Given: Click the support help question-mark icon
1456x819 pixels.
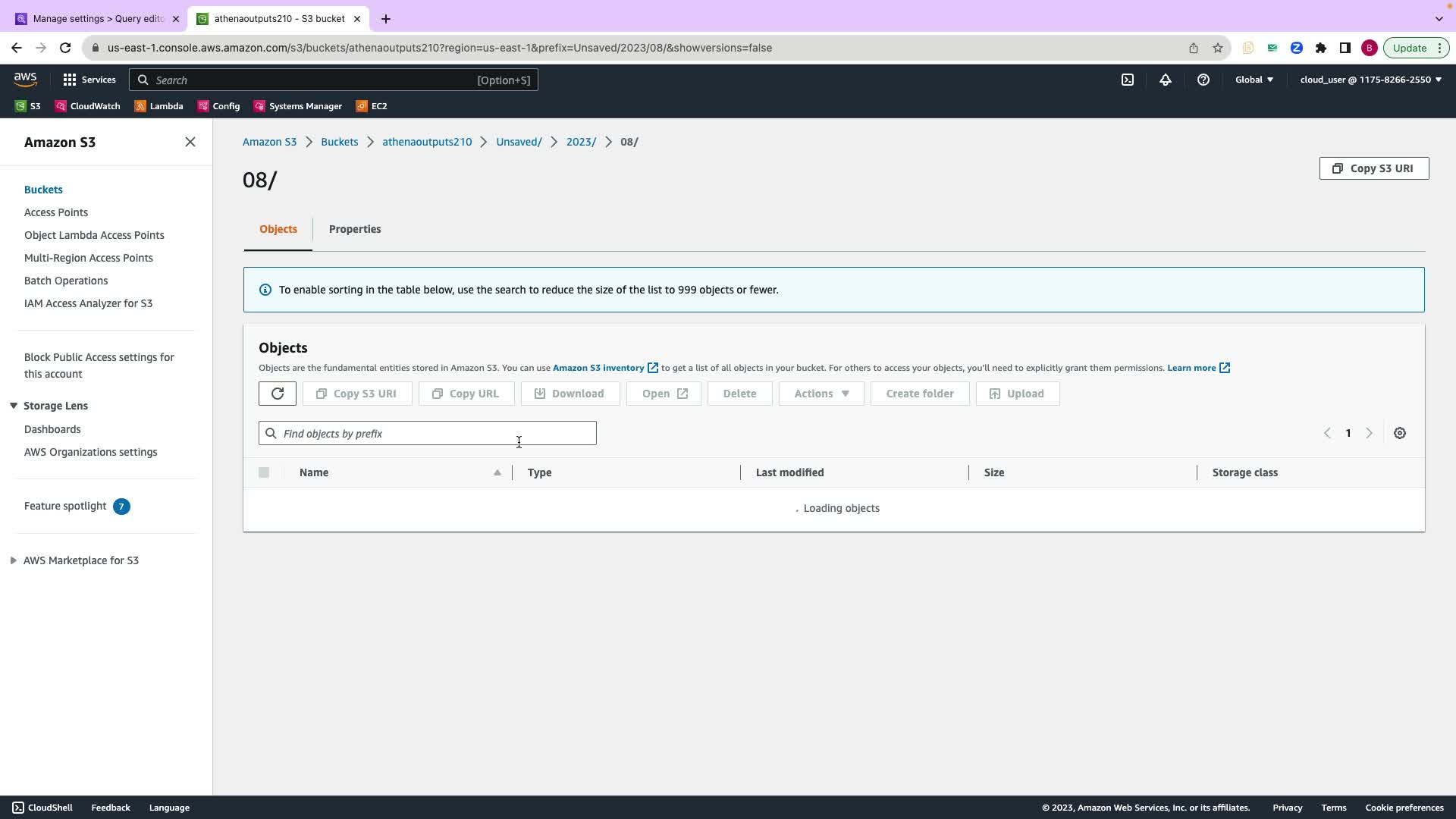Looking at the screenshot, I should tap(1203, 80).
